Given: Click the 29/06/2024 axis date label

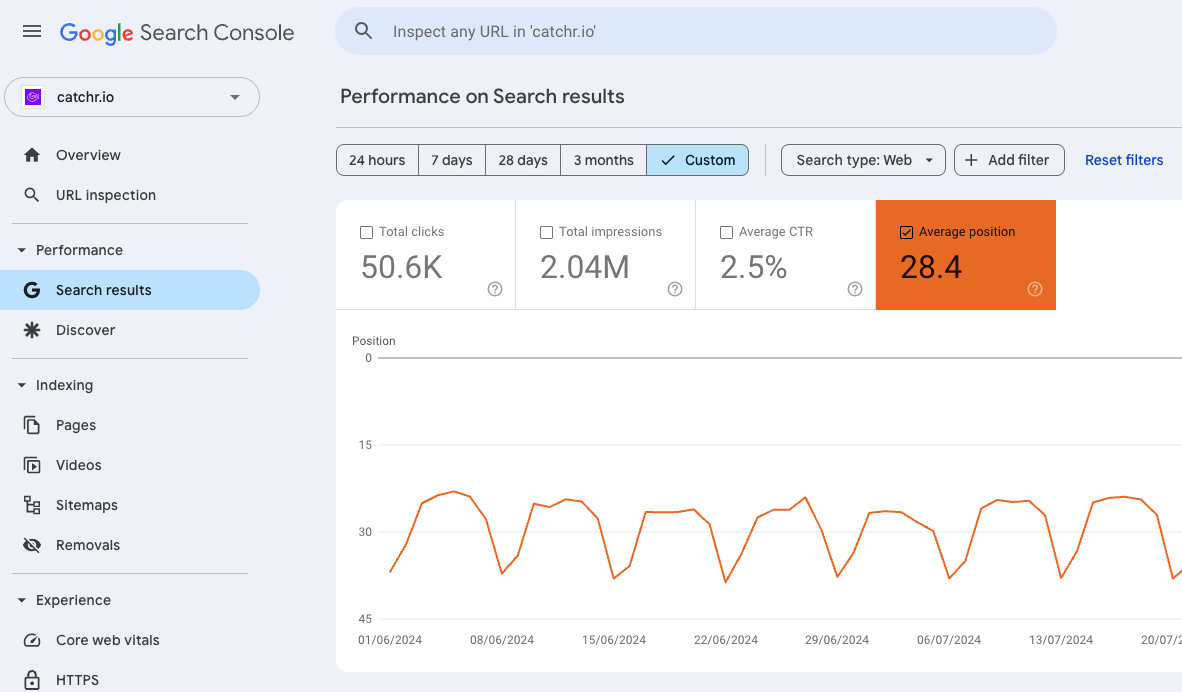Looking at the screenshot, I should [x=837, y=640].
